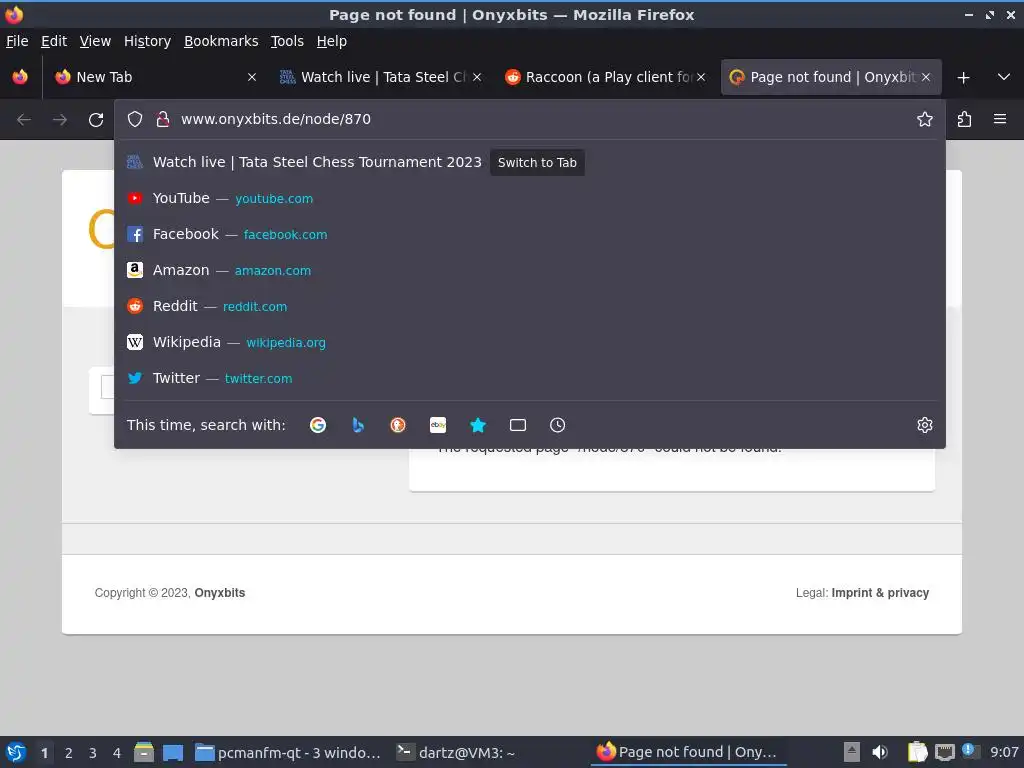Open Imprint & privacy link
Viewport: 1024px width, 768px height.
[x=880, y=593]
